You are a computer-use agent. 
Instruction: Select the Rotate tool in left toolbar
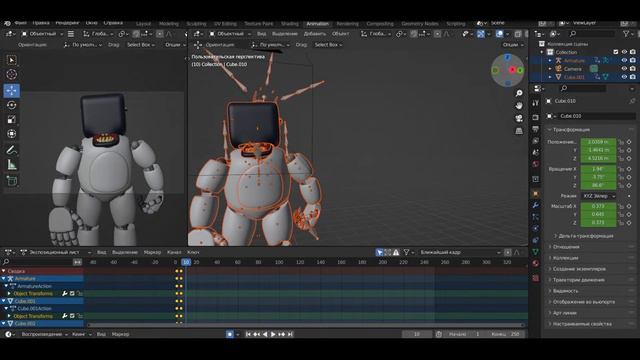[x=11, y=105]
